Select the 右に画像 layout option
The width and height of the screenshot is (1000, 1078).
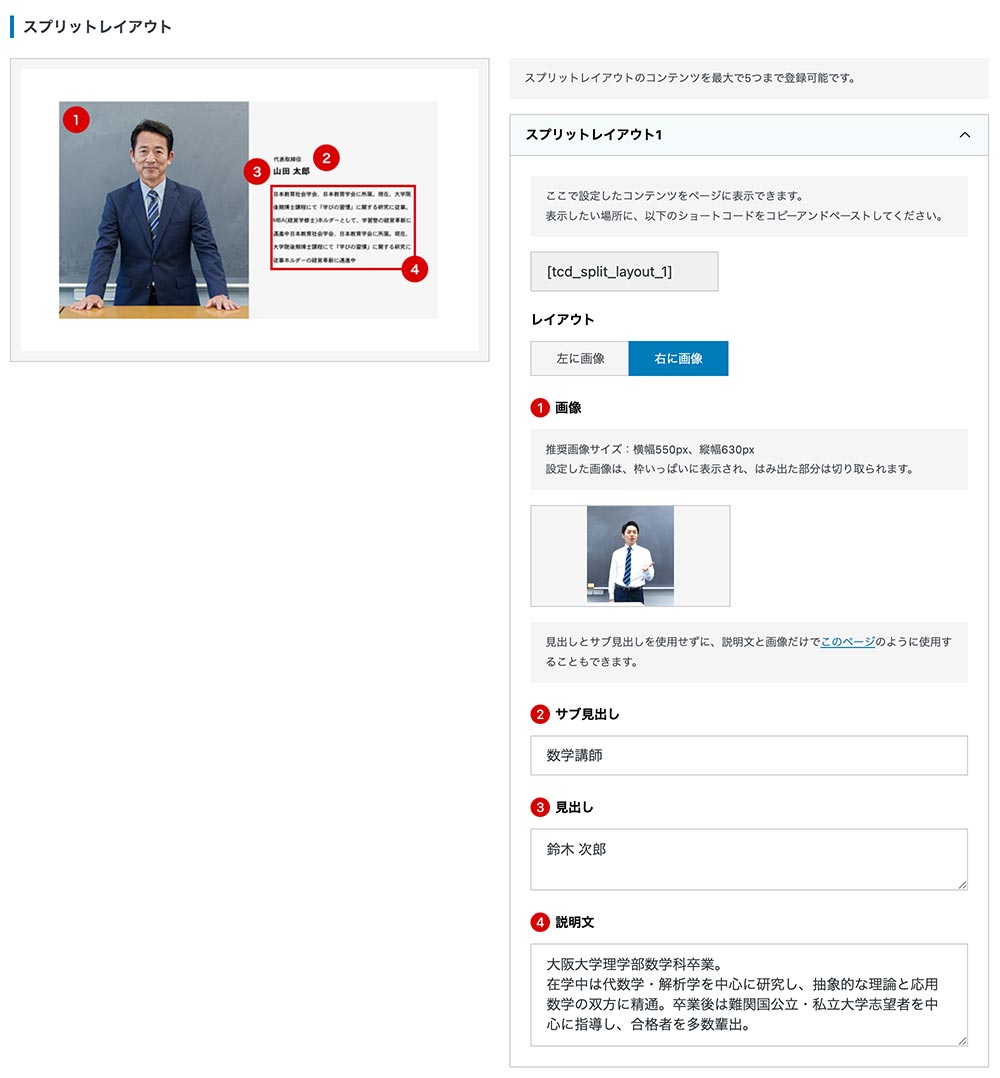678,358
